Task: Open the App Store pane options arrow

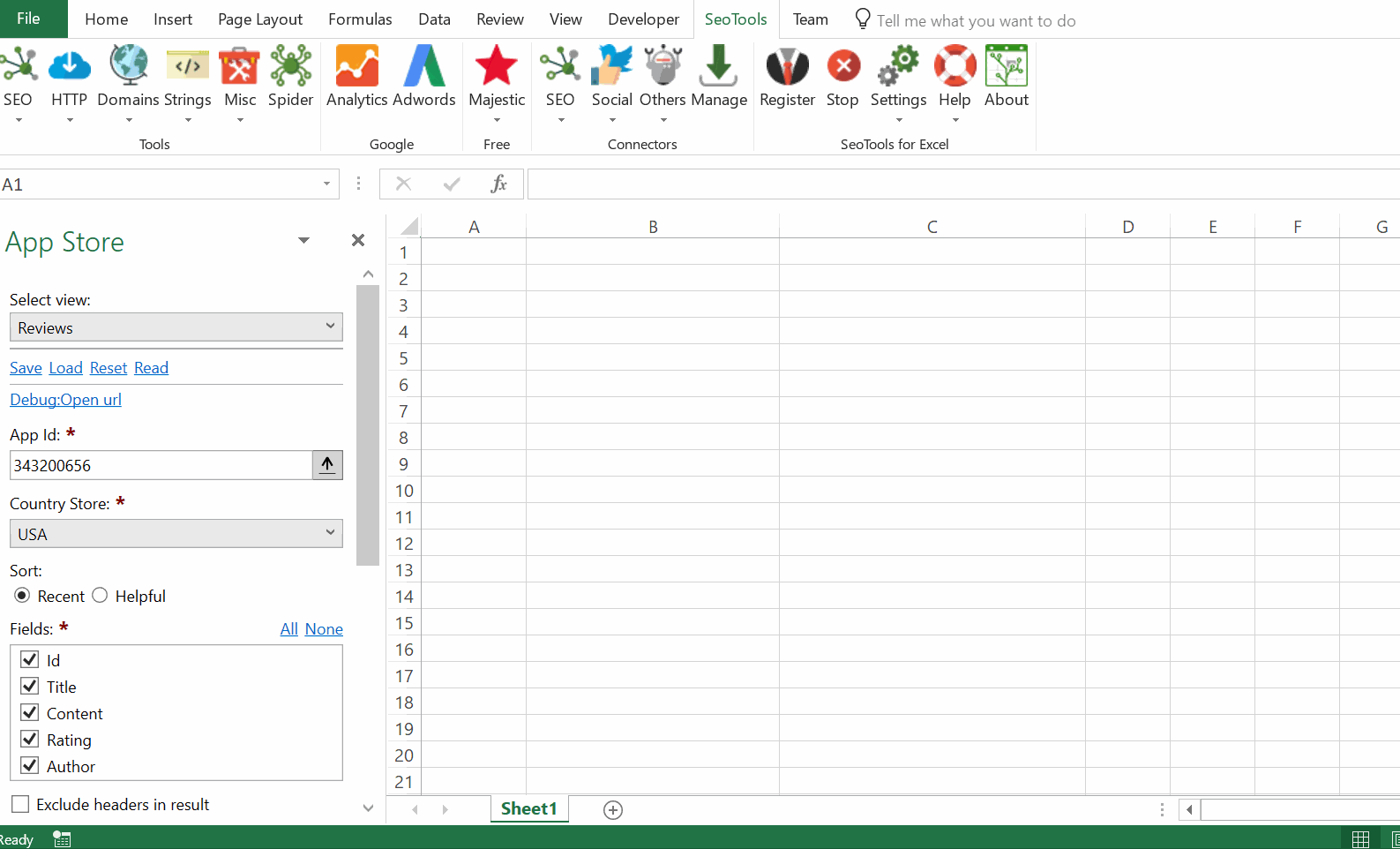Action: point(303,240)
